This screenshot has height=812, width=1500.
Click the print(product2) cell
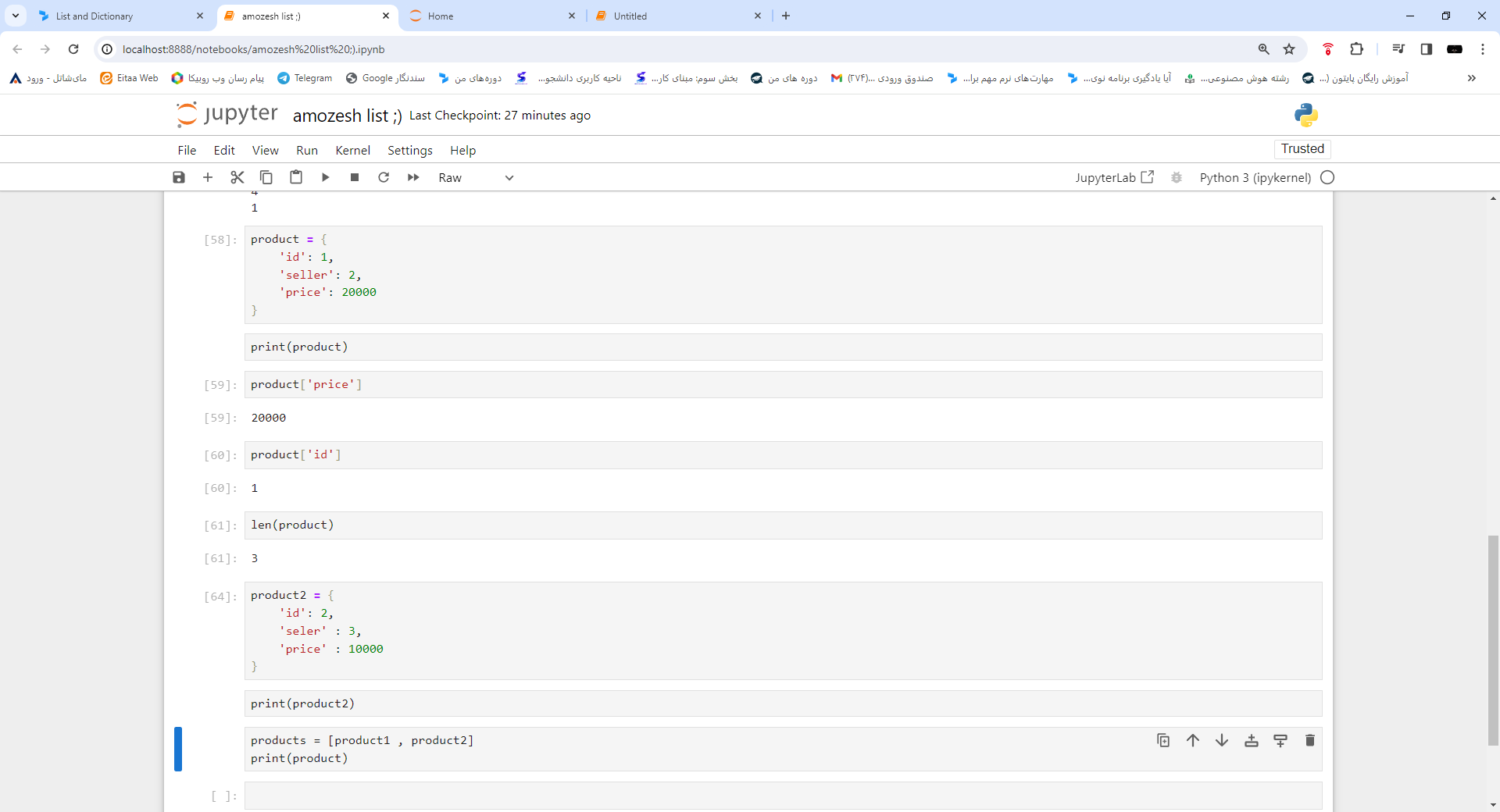(783, 703)
